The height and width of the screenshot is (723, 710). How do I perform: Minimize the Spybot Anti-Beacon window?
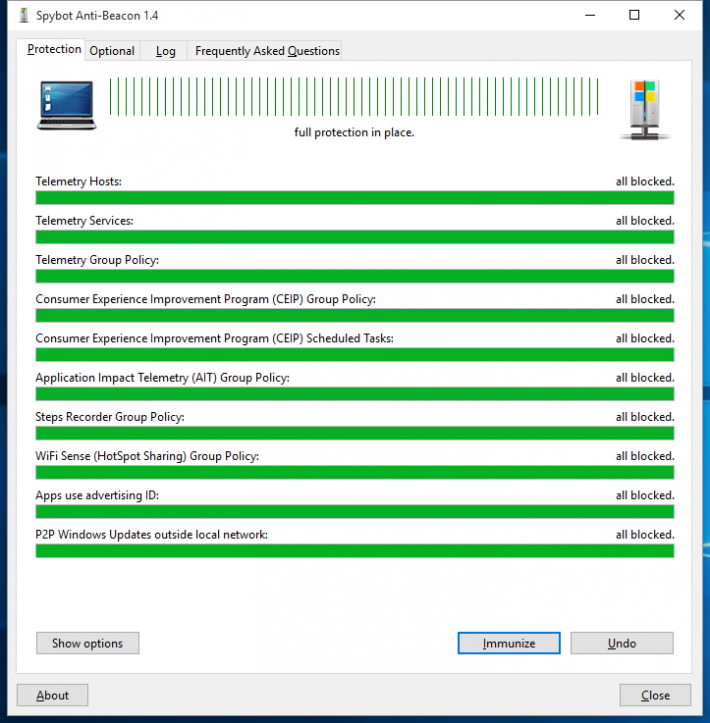590,15
